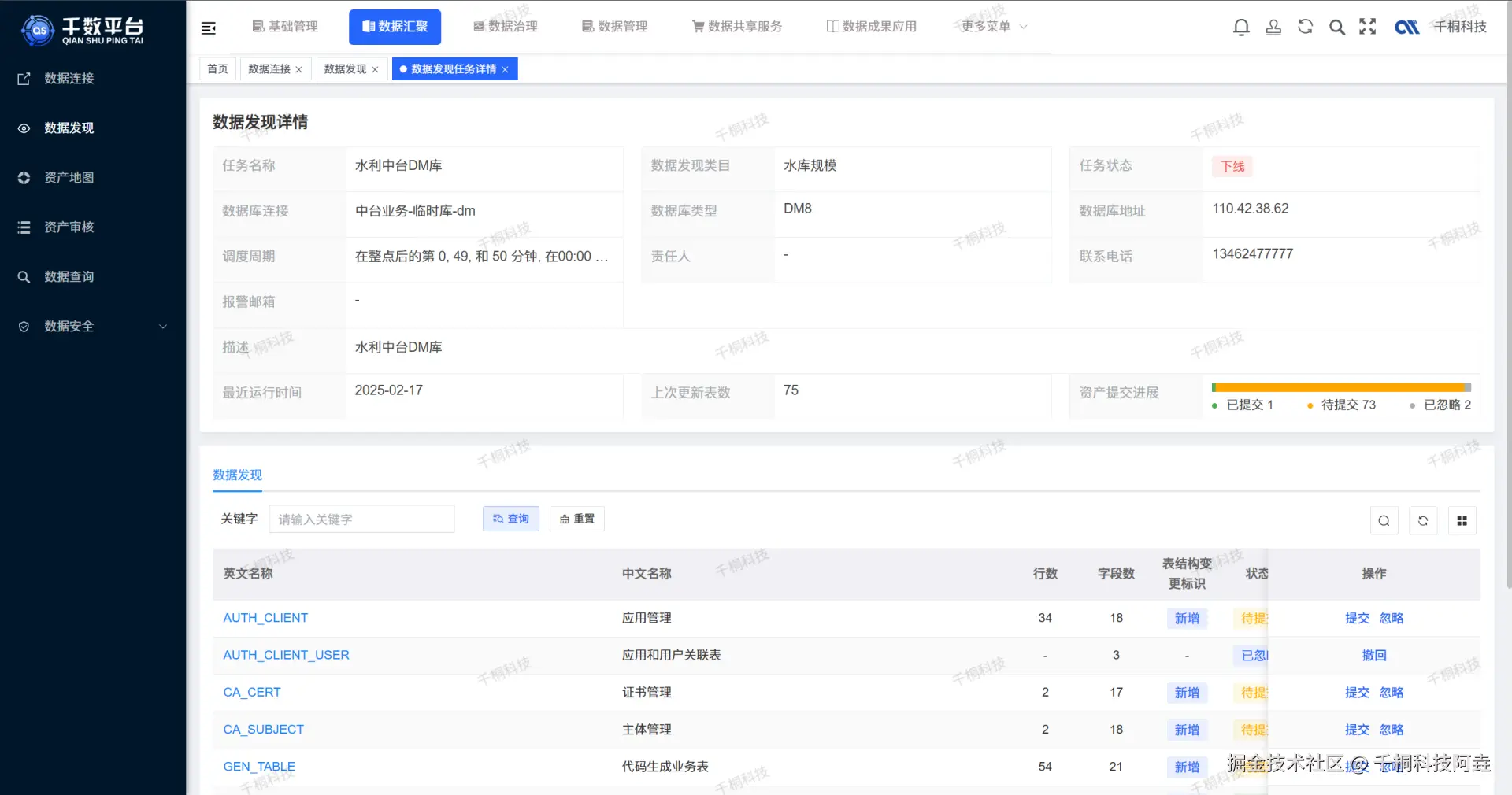Switch table to card view grid icon

pyautogui.click(x=1462, y=520)
